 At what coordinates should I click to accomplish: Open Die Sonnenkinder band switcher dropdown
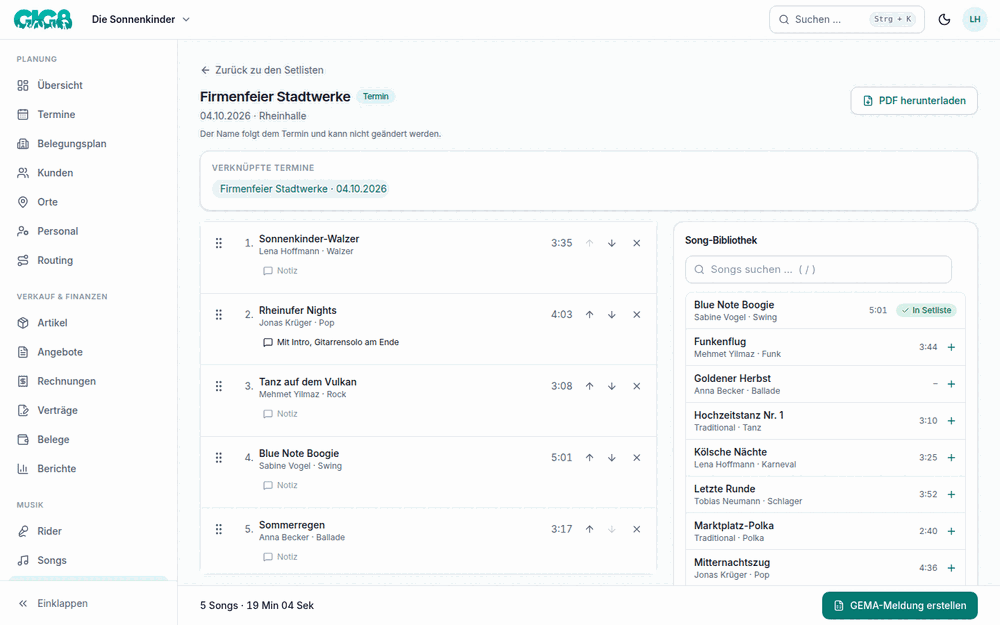(140, 19)
